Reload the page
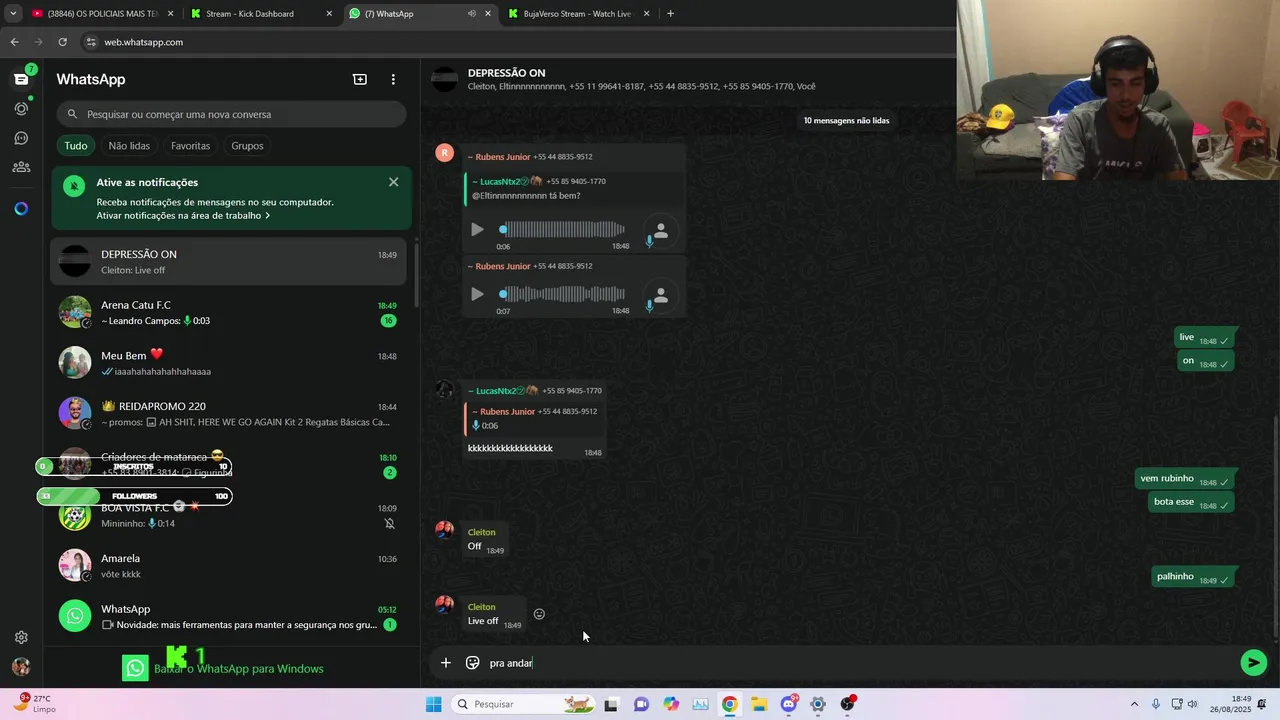The image size is (1280, 720). pyautogui.click(x=62, y=42)
